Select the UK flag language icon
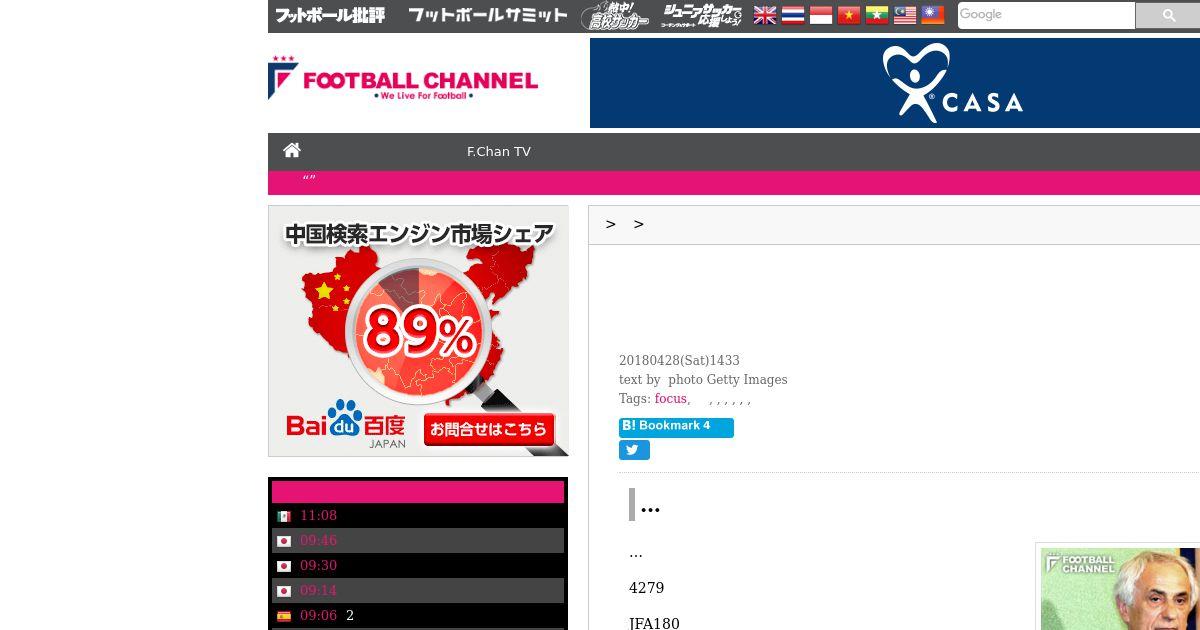Image resolution: width=1200 pixels, height=630 pixels. [765, 15]
